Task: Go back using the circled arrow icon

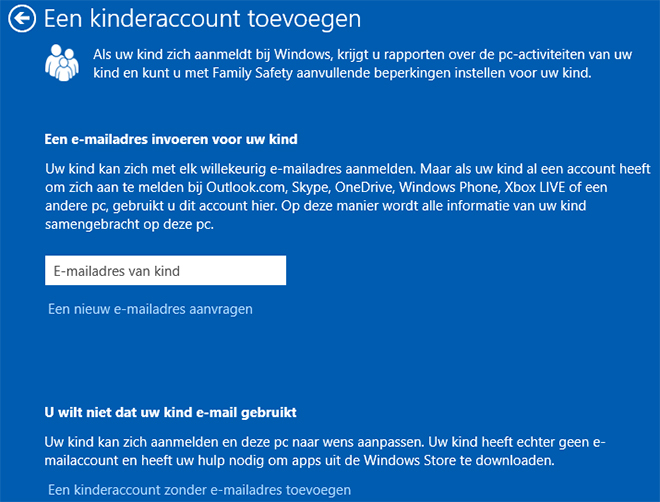Action: (22, 18)
